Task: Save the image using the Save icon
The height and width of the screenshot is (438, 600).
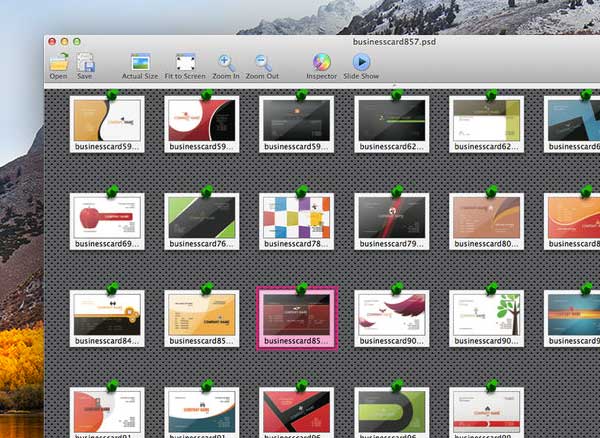Action: point(85,65)
